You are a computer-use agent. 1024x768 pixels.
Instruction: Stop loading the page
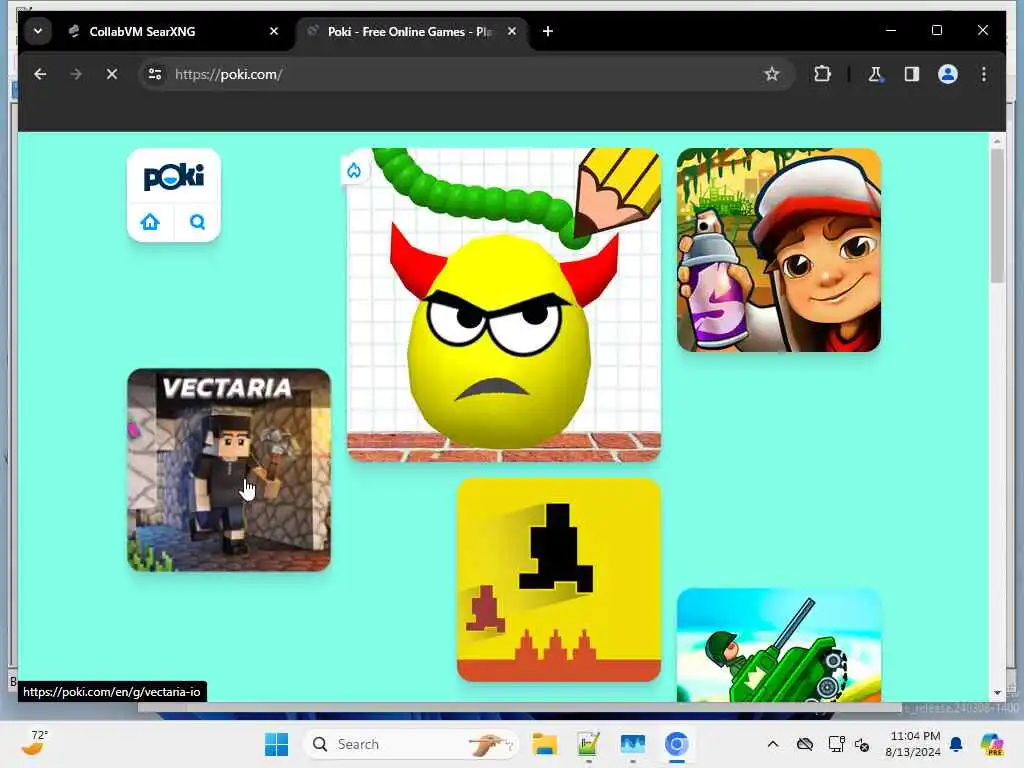(112, 74)
